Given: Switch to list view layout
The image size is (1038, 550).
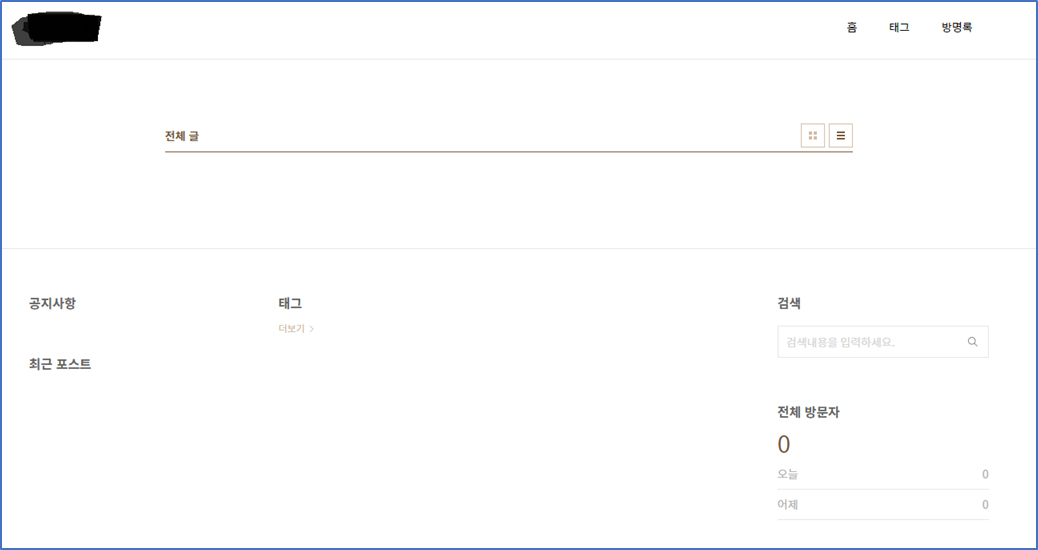Looking at the screenshot, I should (841, 136).
